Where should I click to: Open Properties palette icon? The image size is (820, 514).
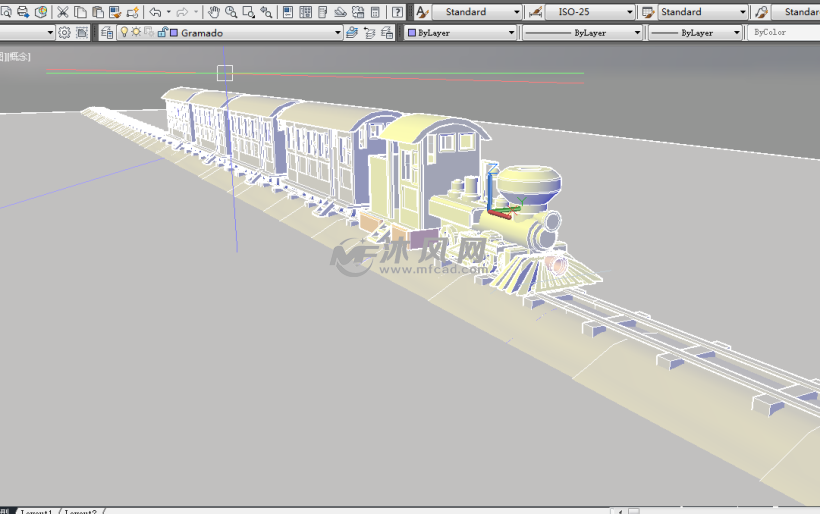[288, 12]
